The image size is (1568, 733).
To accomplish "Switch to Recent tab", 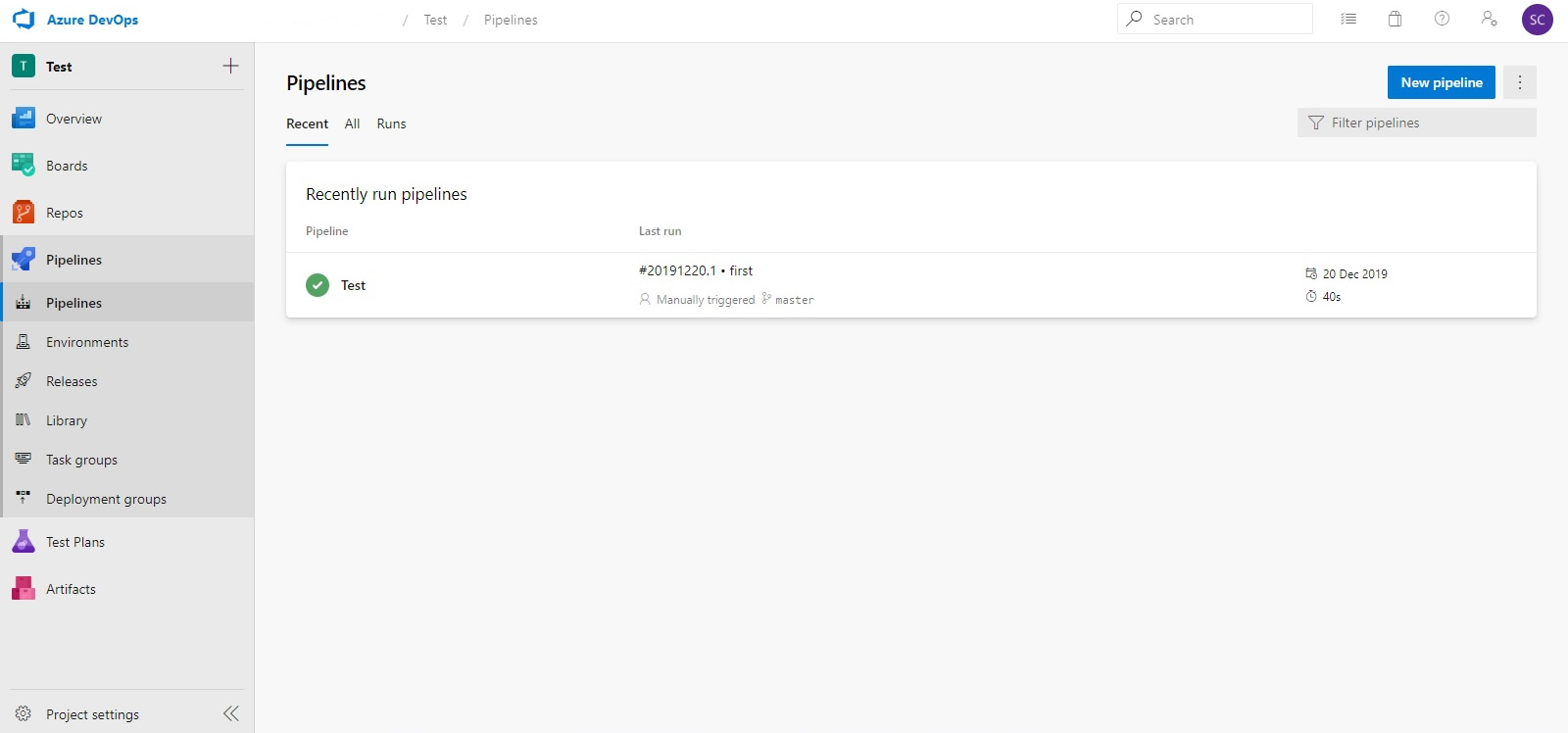I will pyautogui.click(x=307, y=123).
